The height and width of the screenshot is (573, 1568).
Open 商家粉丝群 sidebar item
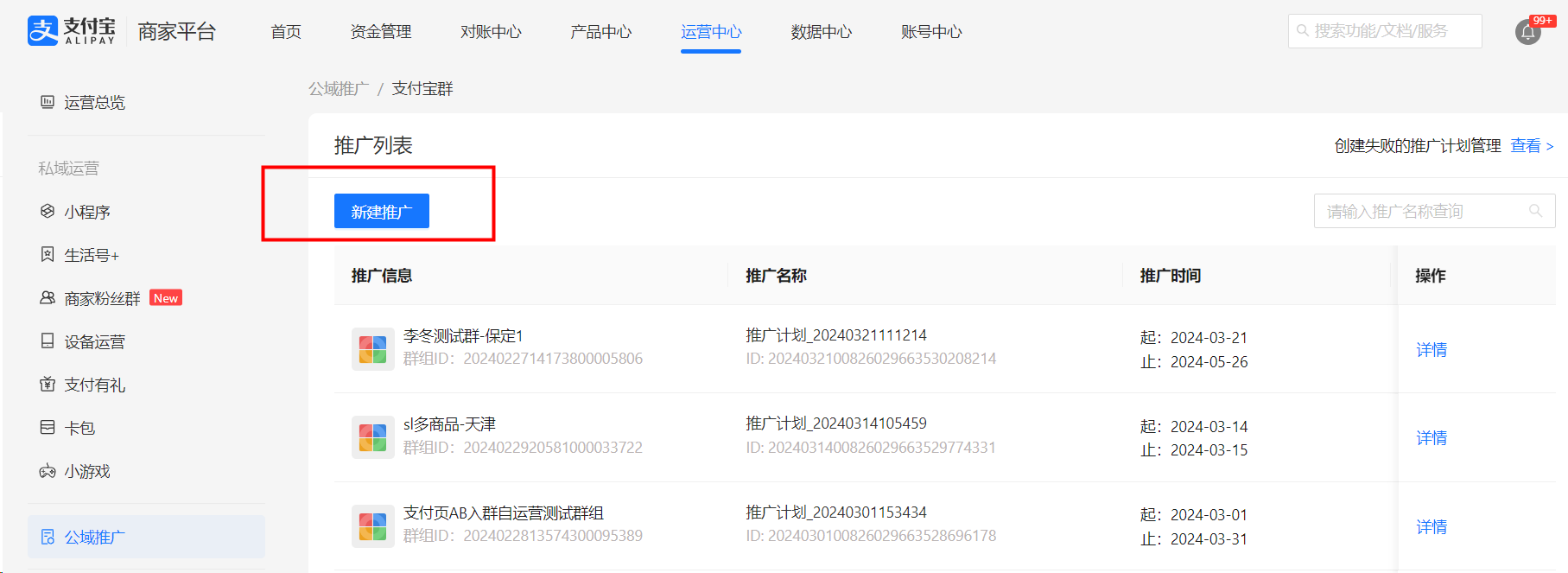[102, 298]
